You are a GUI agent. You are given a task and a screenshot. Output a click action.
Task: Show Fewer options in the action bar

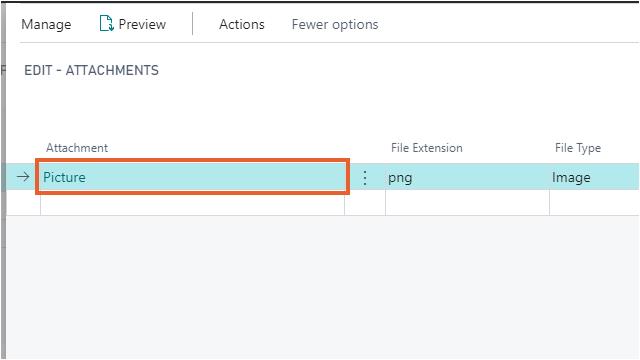335,24
